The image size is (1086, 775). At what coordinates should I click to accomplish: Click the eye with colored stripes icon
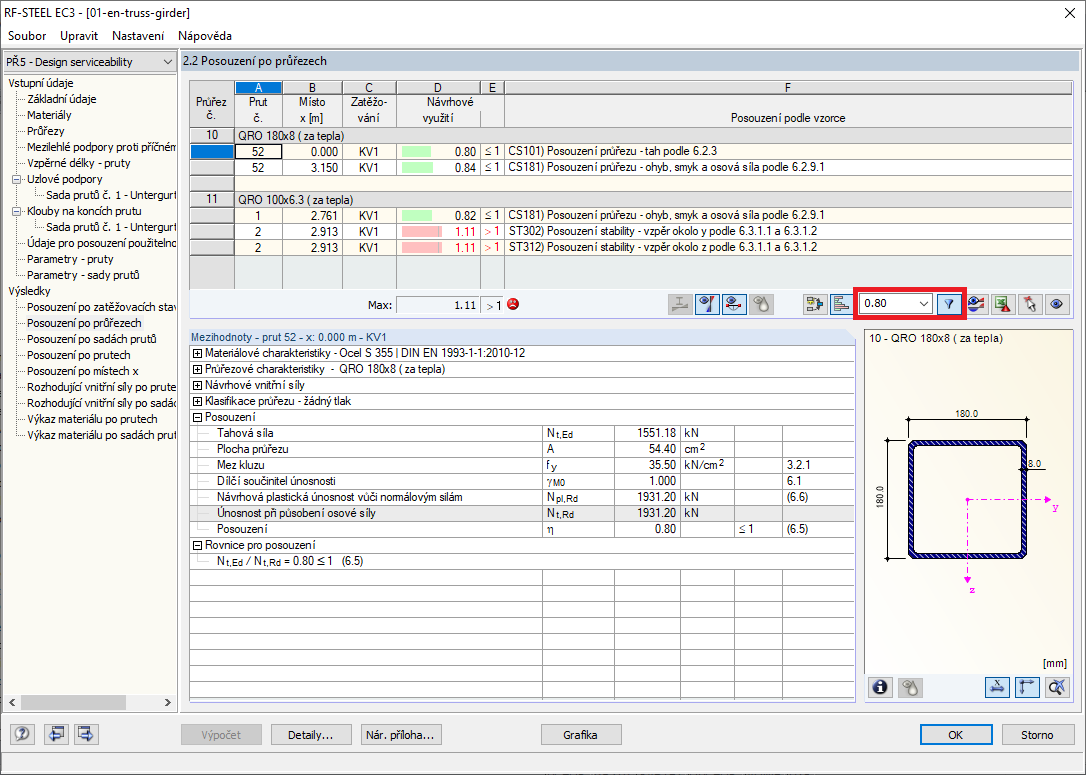pos(977,304)
